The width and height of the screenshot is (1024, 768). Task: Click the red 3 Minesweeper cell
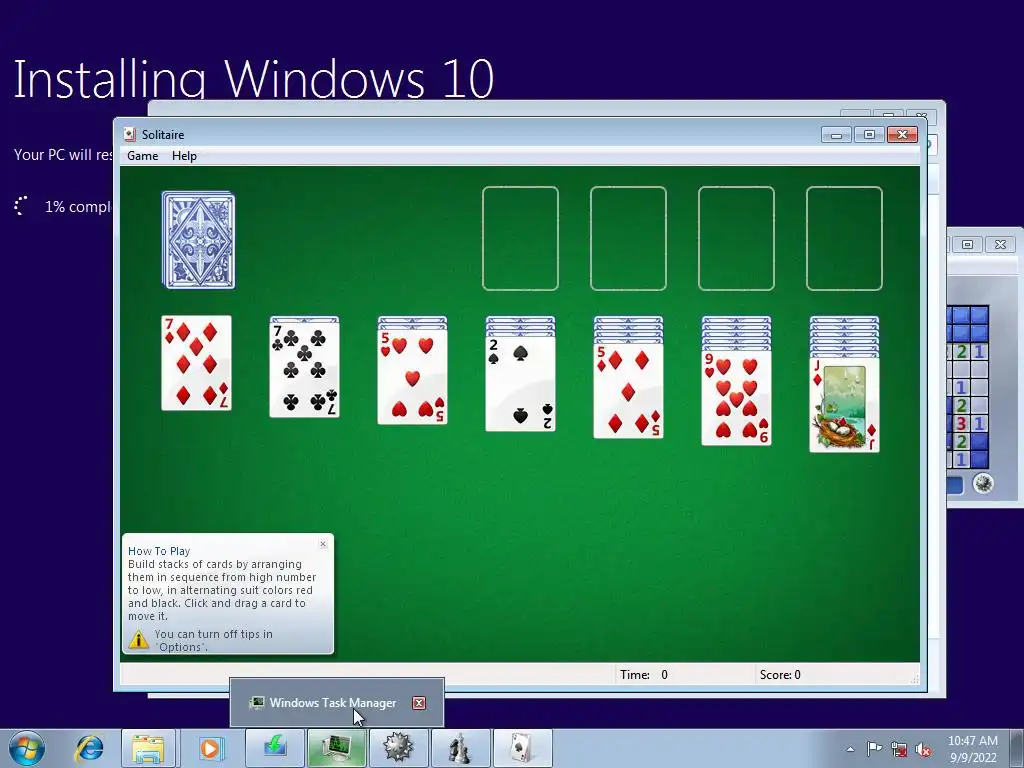961,423
